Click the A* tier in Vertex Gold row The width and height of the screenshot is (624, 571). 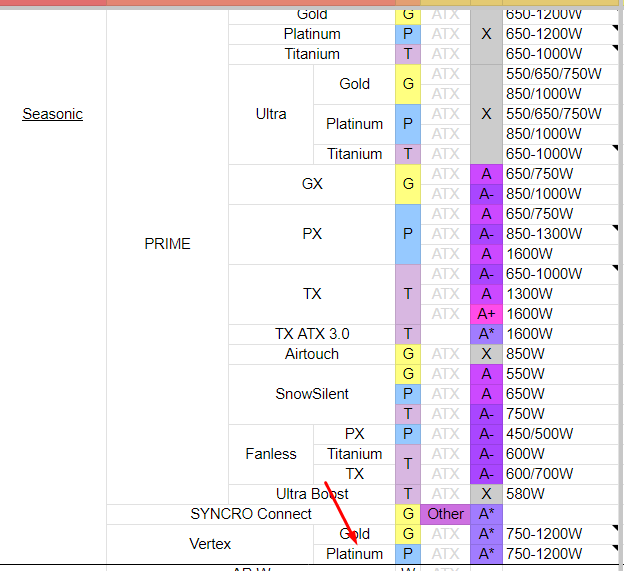click(486, 534)
